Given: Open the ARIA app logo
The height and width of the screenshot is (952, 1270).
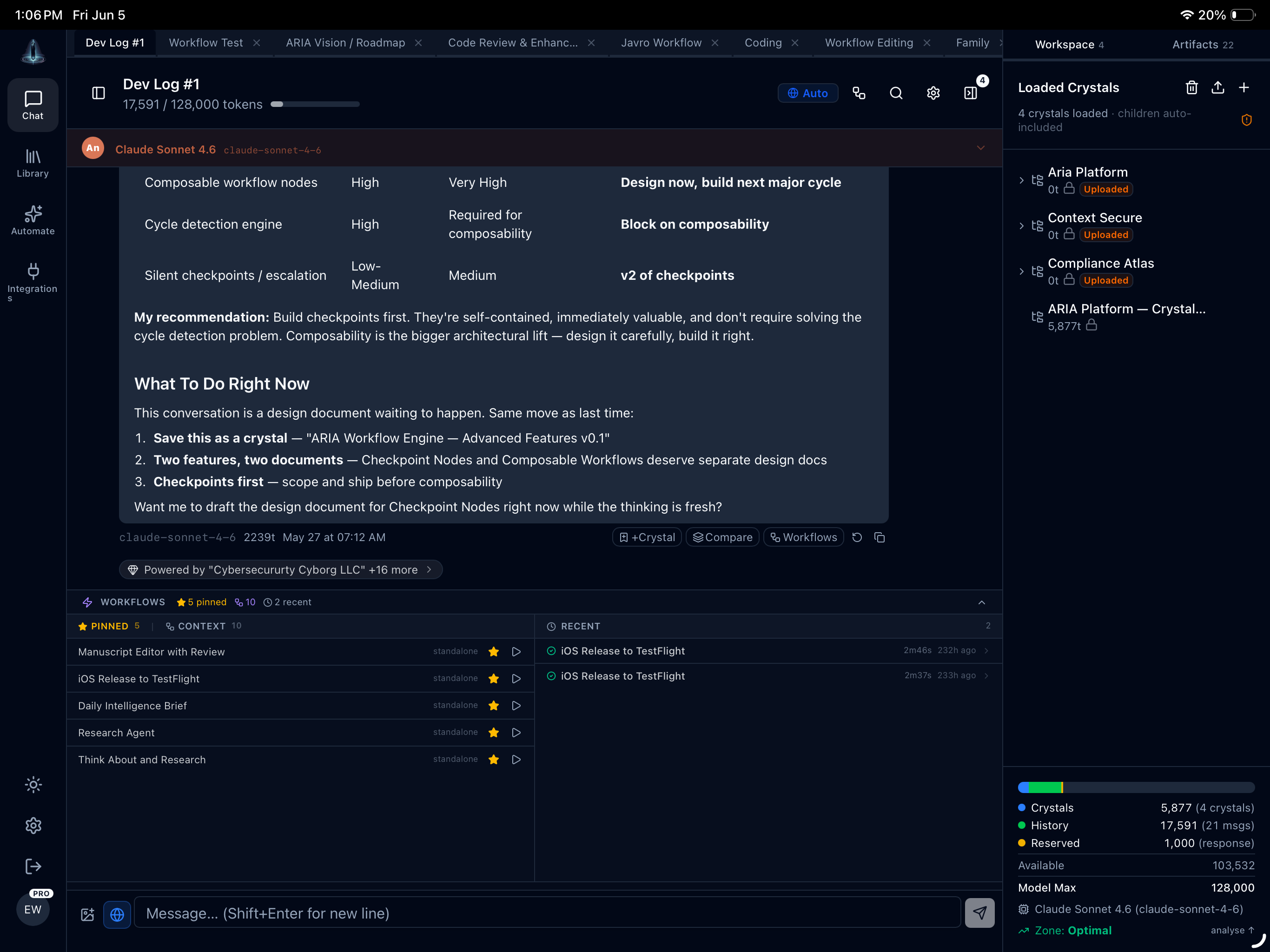Looking at the screenshot, I should pos(33,51).
